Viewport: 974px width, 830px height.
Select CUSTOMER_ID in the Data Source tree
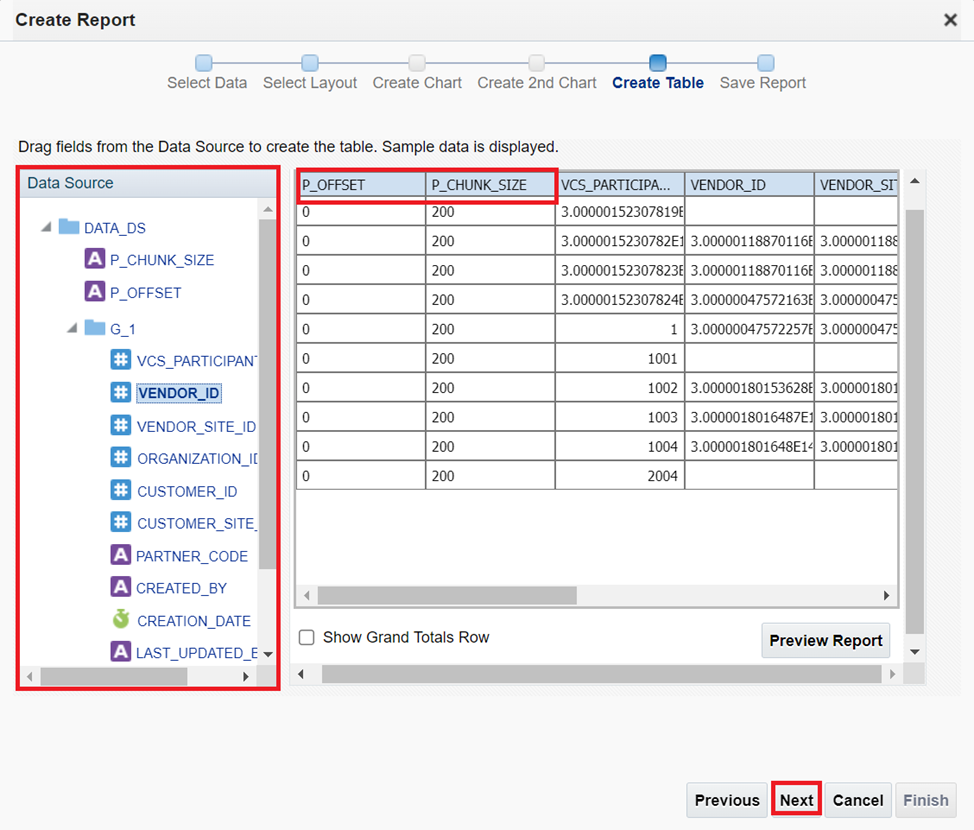pos(187,491)
